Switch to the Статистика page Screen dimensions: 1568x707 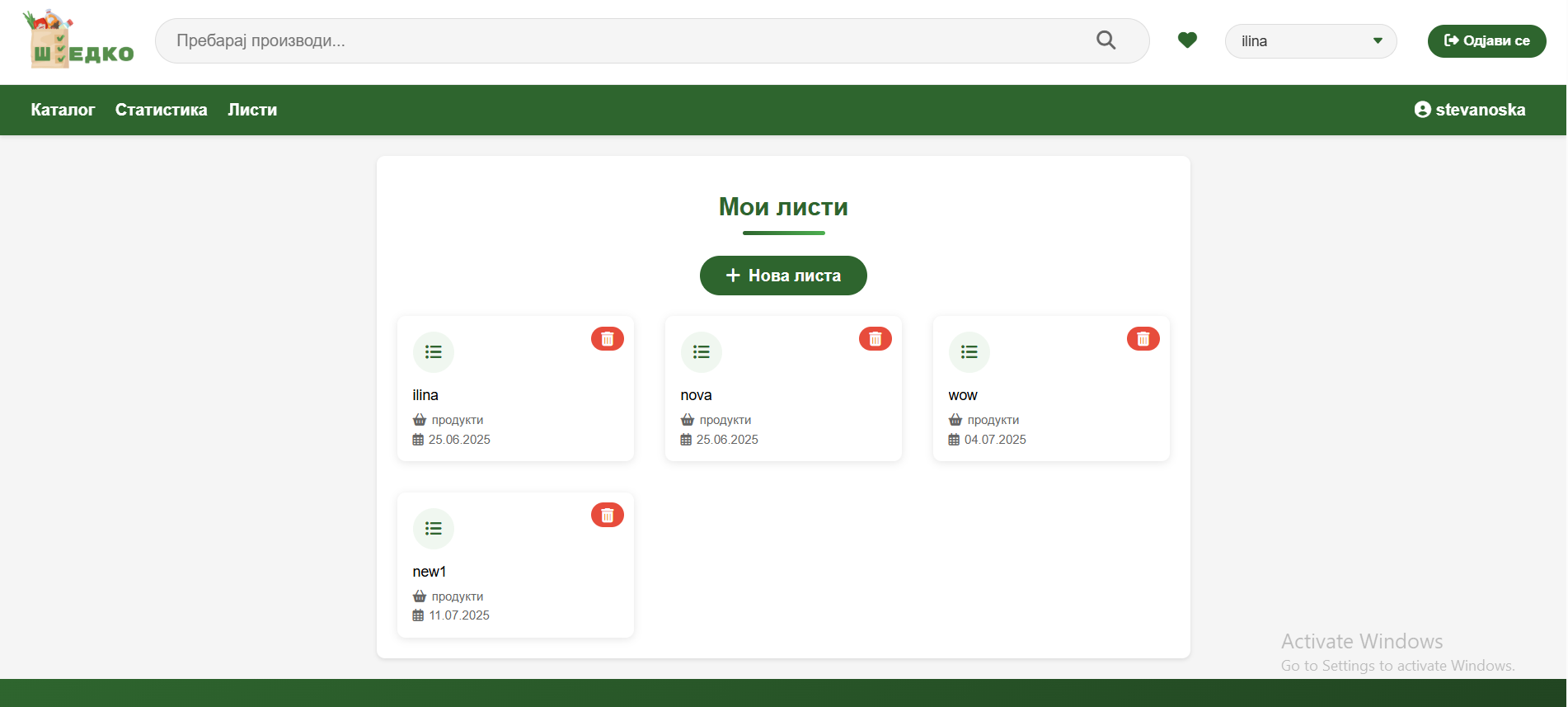(x=162, y=110)
